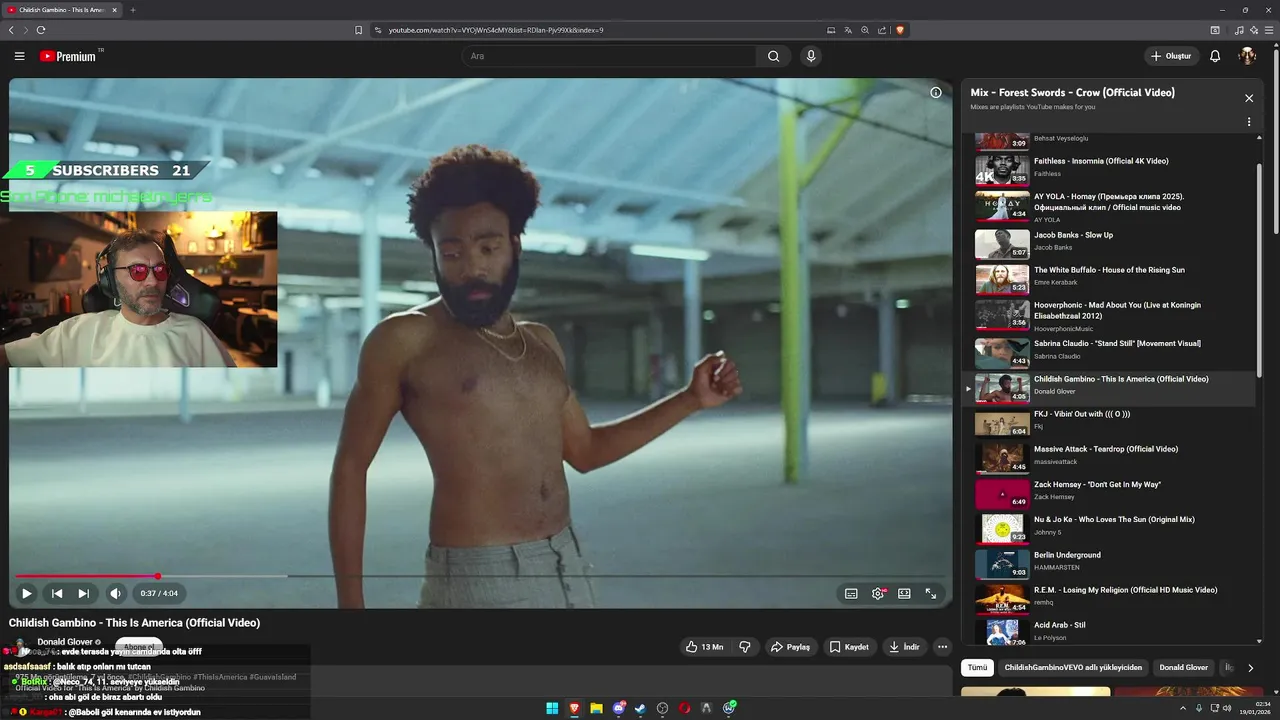The width and height of the screenshot is (1280, 720).
Task: Click the YouTube search input field
Action: 609,56
